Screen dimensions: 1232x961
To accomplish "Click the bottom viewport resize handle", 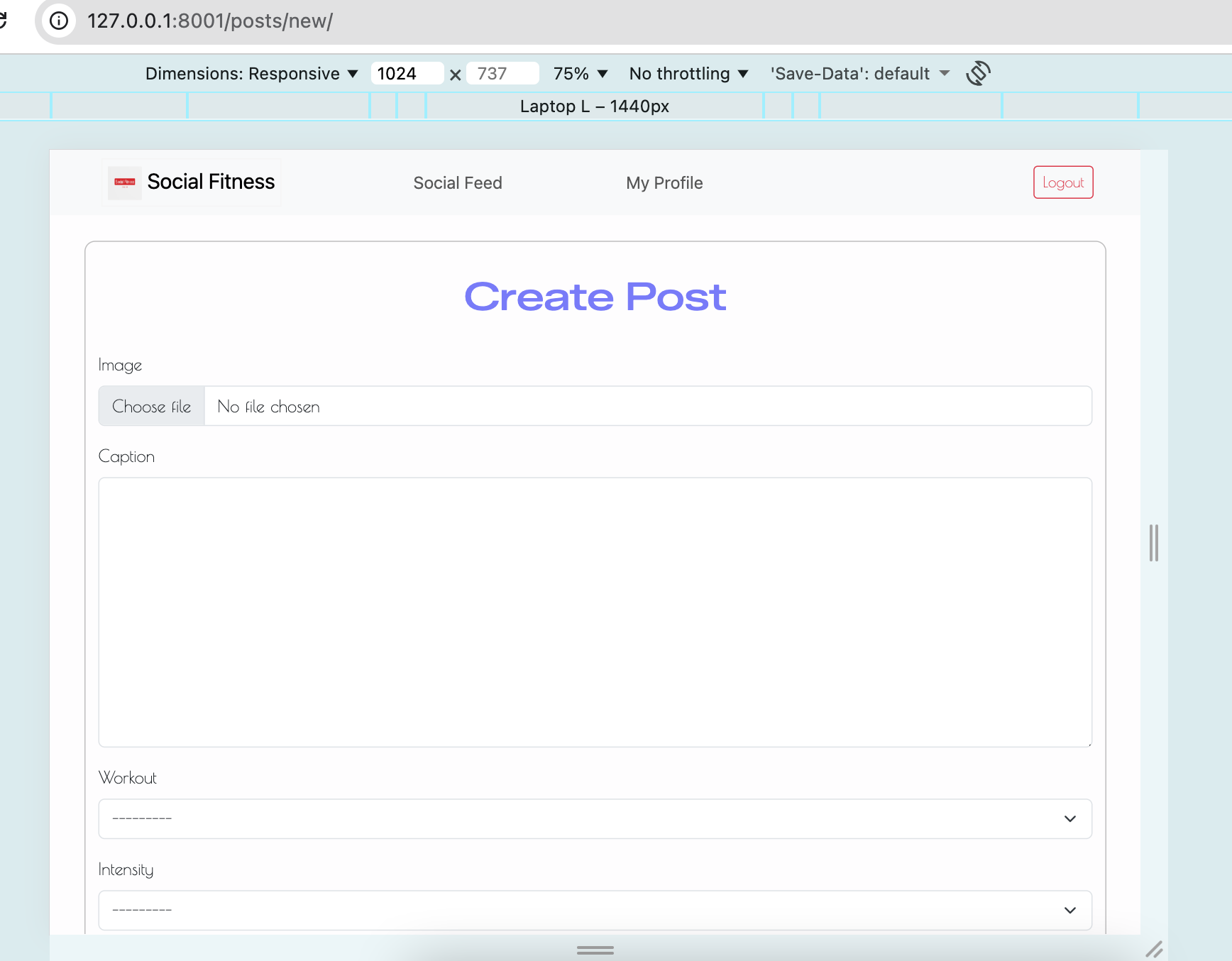I will [595, 950].
